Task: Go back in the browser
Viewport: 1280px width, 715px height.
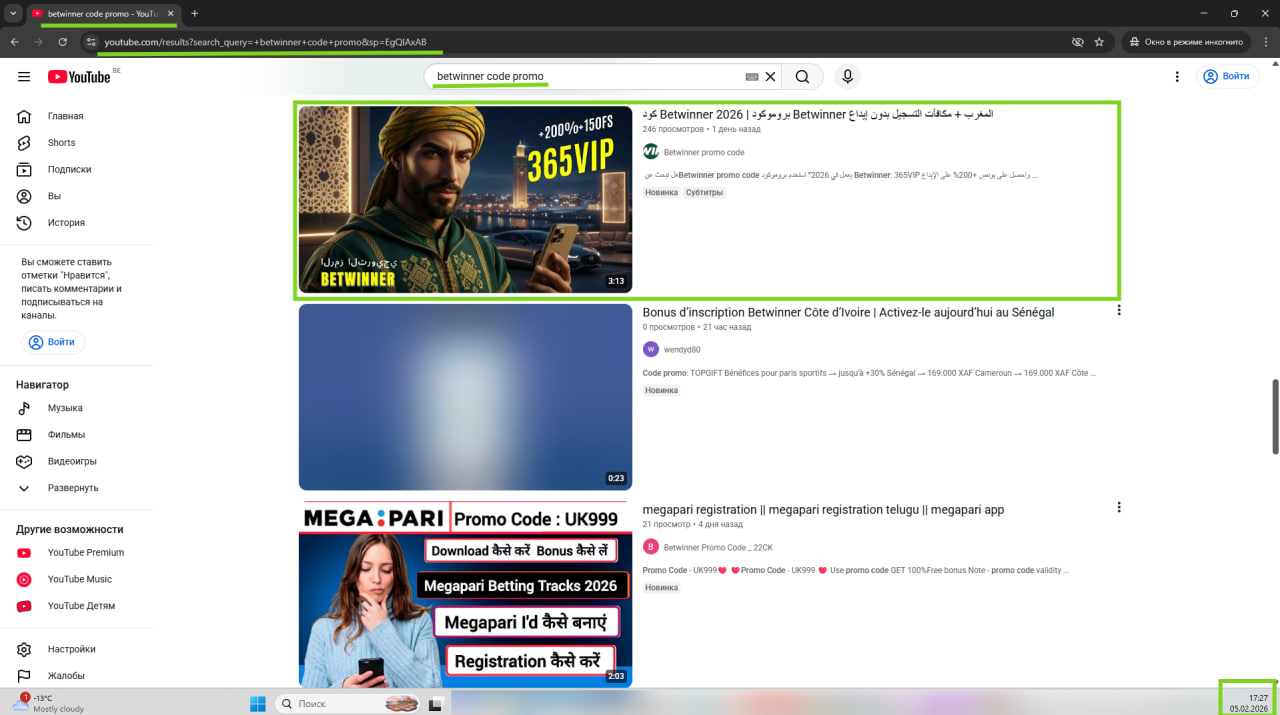Action: tap(14, 42)
